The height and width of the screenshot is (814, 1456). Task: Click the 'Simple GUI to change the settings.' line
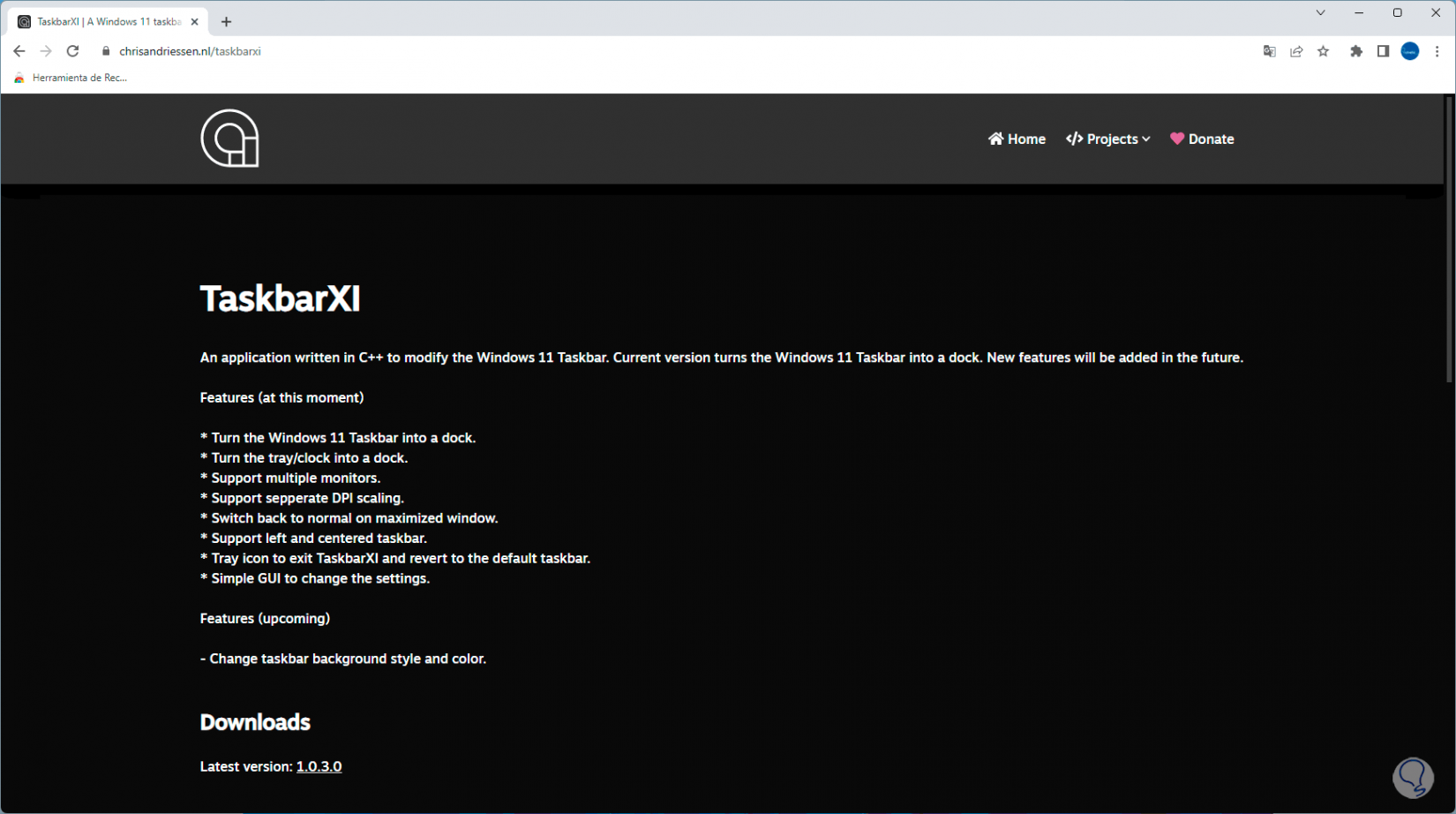(x=315, y=578)
